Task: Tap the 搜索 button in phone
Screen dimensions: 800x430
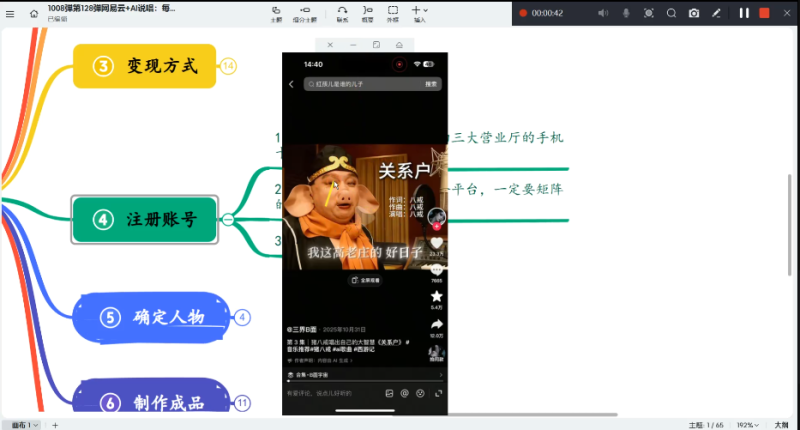Action: (431, 84)
